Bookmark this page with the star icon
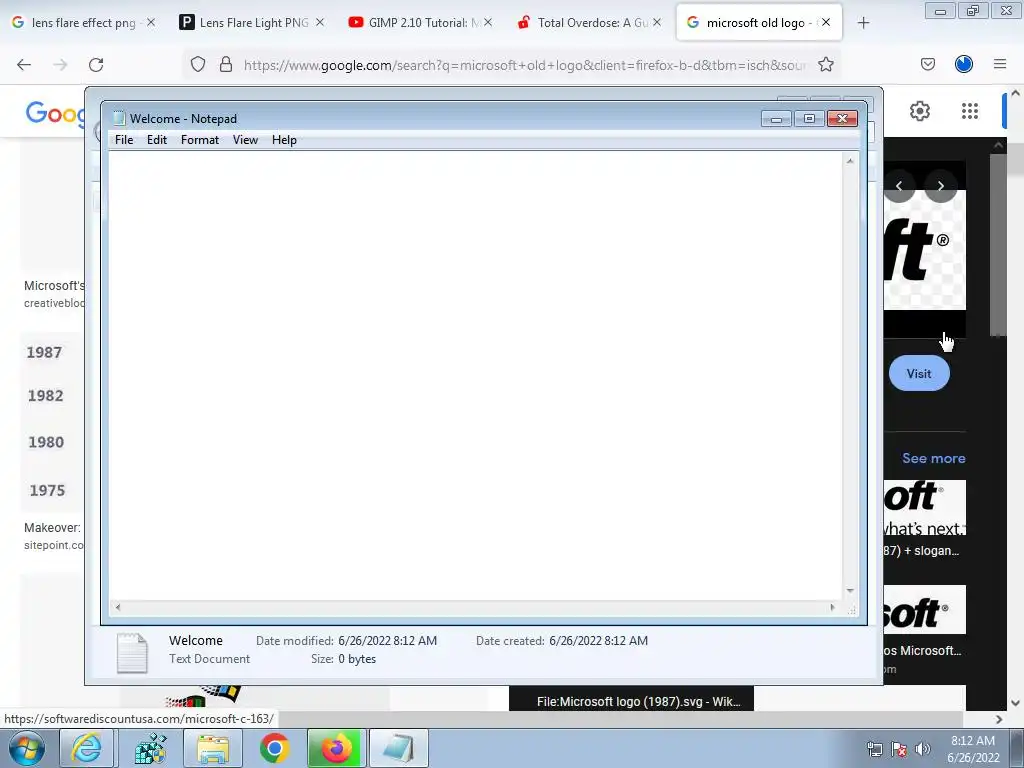The width and height of the screenshot is (1024, 768). point(826,64)
